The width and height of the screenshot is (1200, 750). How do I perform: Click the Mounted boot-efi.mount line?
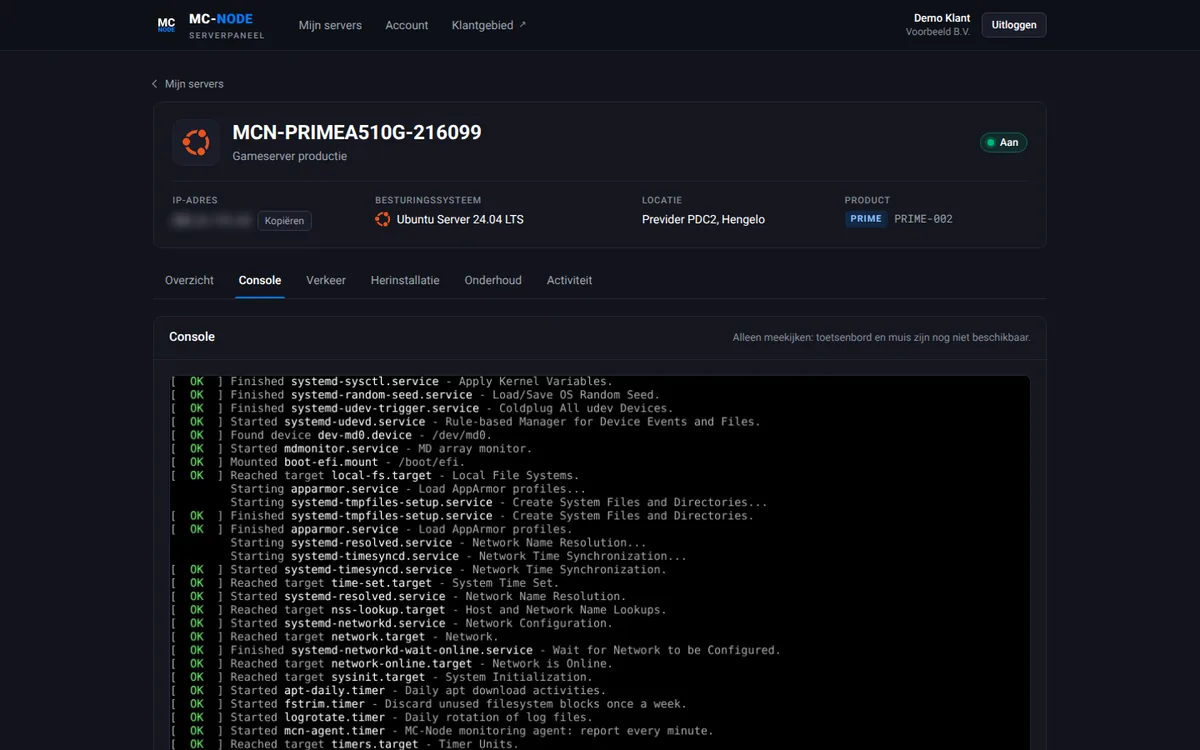pos(317,462)
